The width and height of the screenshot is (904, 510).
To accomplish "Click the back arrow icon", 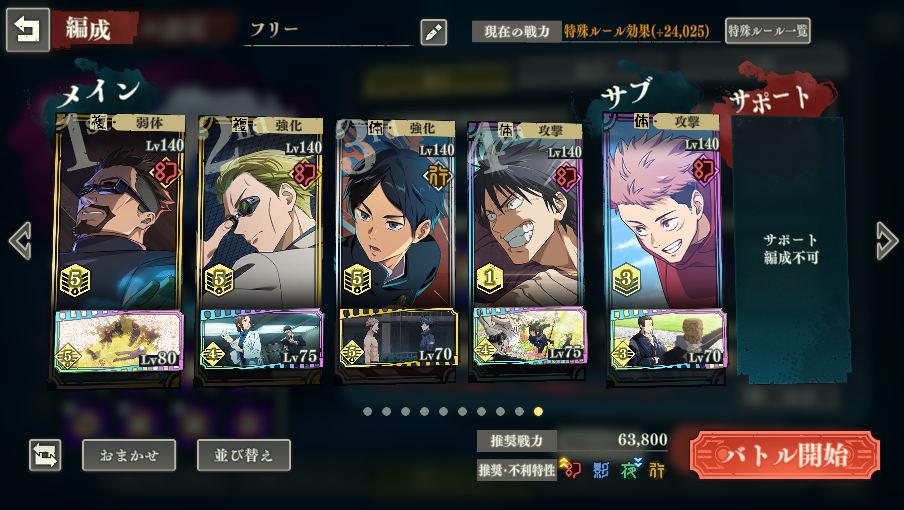I will coord(28,30).
